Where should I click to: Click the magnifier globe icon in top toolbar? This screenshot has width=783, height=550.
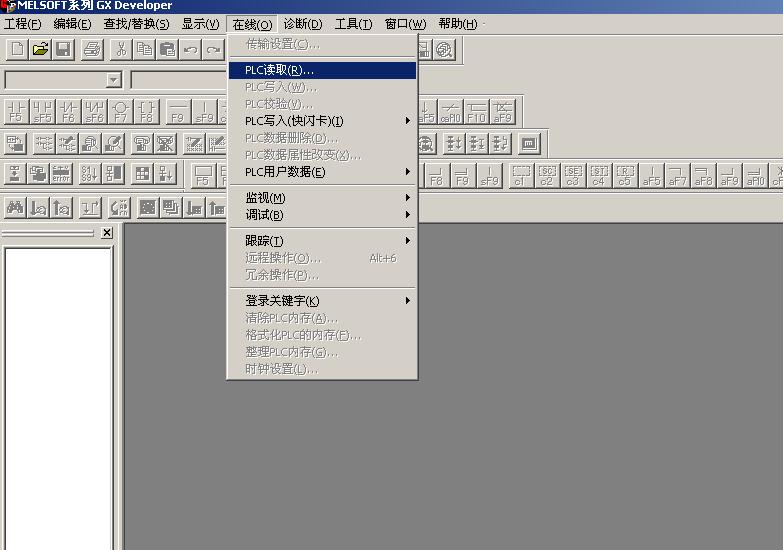click(444, 49)
